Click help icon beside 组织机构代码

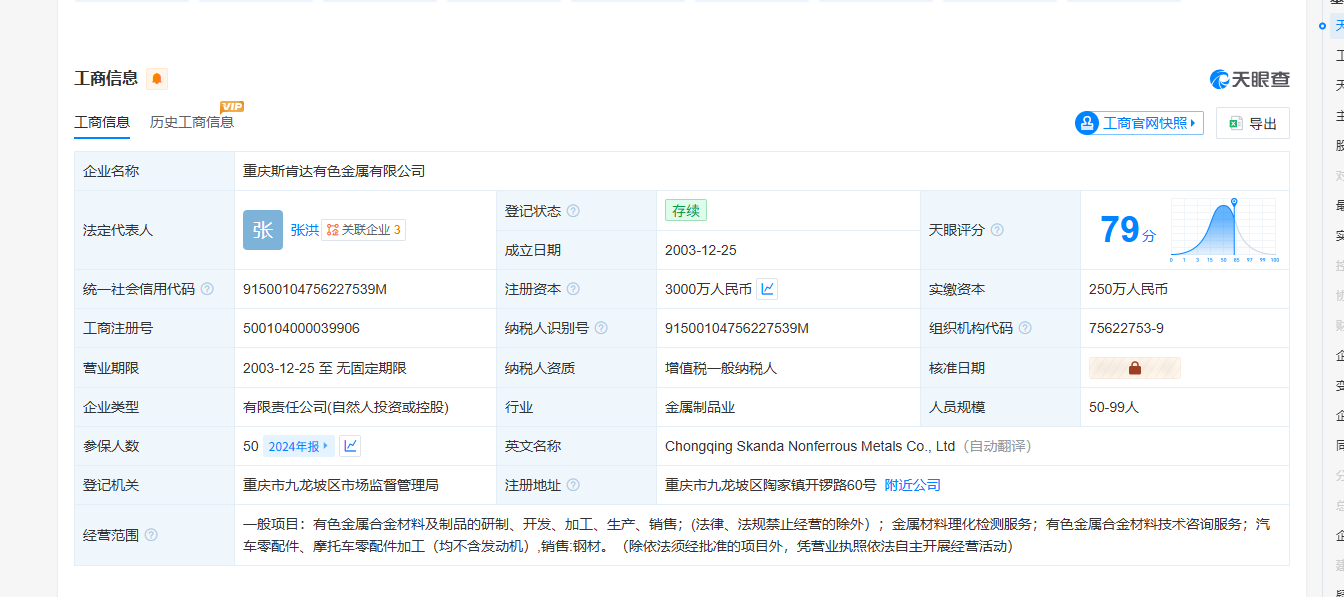(x=1025, y=328)
